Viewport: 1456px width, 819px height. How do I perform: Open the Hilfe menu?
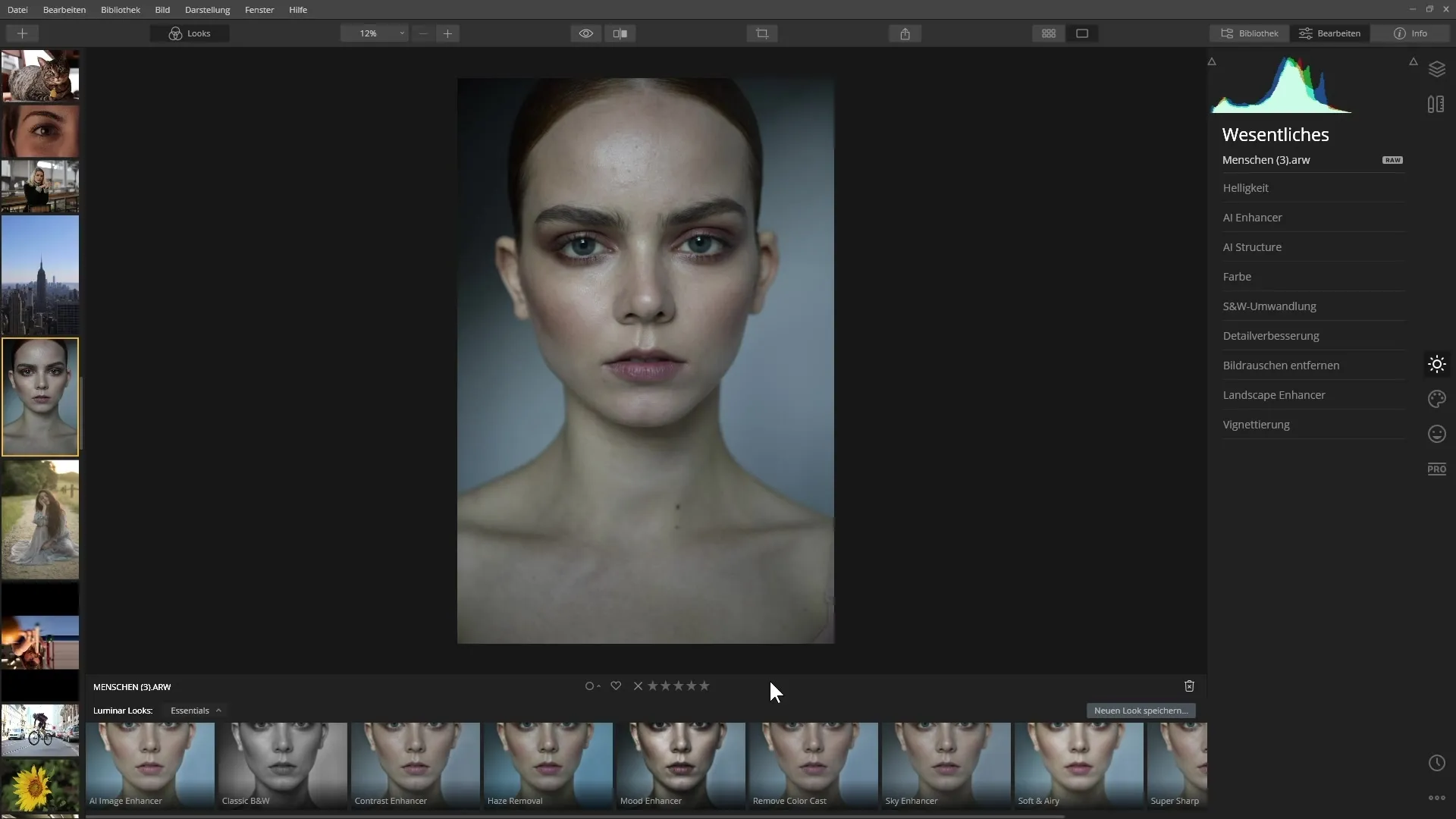click(x=298, y=10)
